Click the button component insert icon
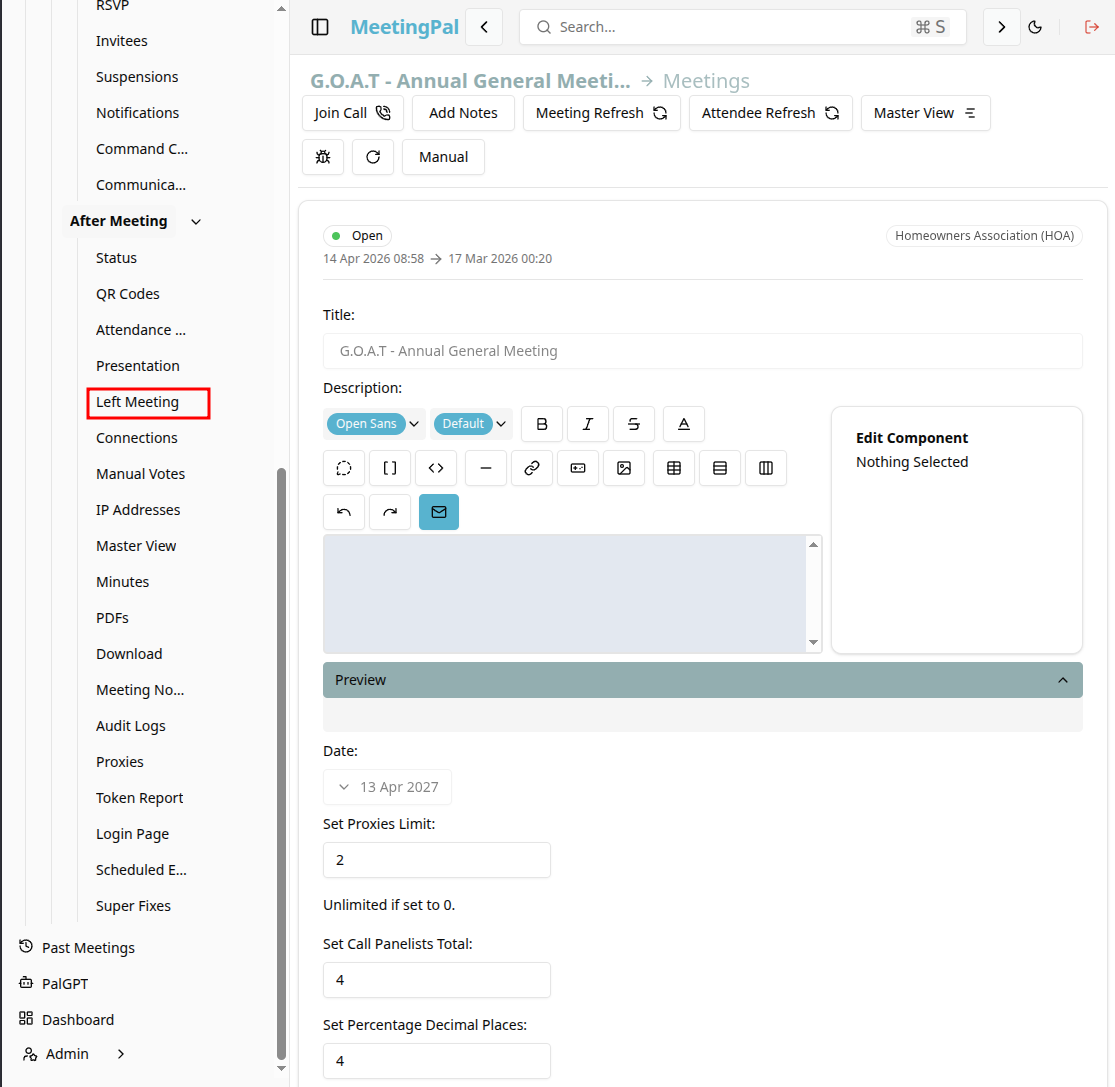This screenshot has width=1115, height=1087. click(578, 468)
